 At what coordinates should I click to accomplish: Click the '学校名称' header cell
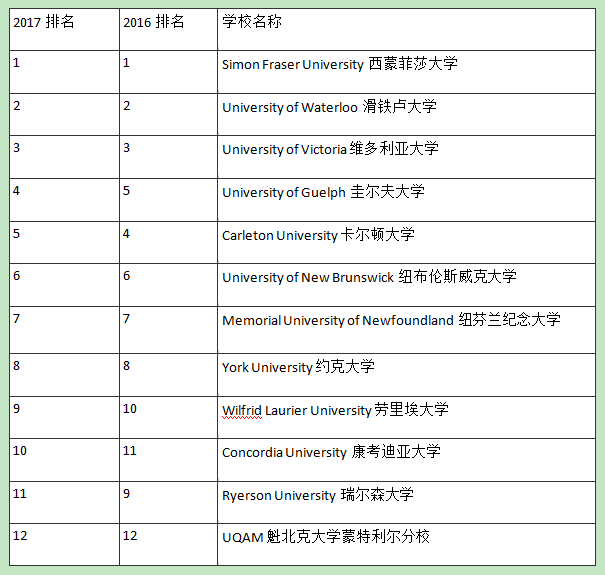(x=407, y=29)
